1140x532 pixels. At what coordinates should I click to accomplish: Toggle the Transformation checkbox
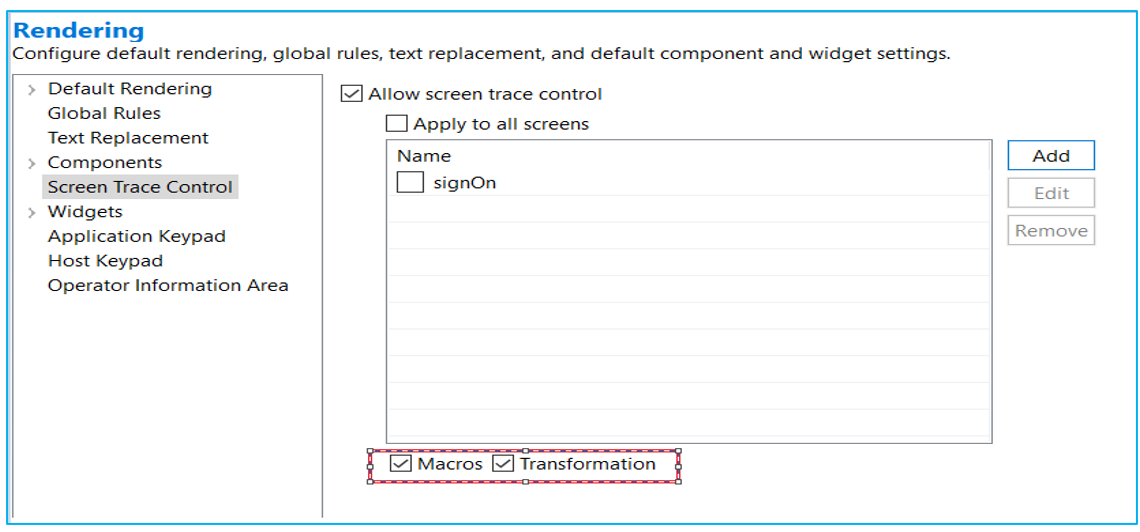(x=502, y=464)
